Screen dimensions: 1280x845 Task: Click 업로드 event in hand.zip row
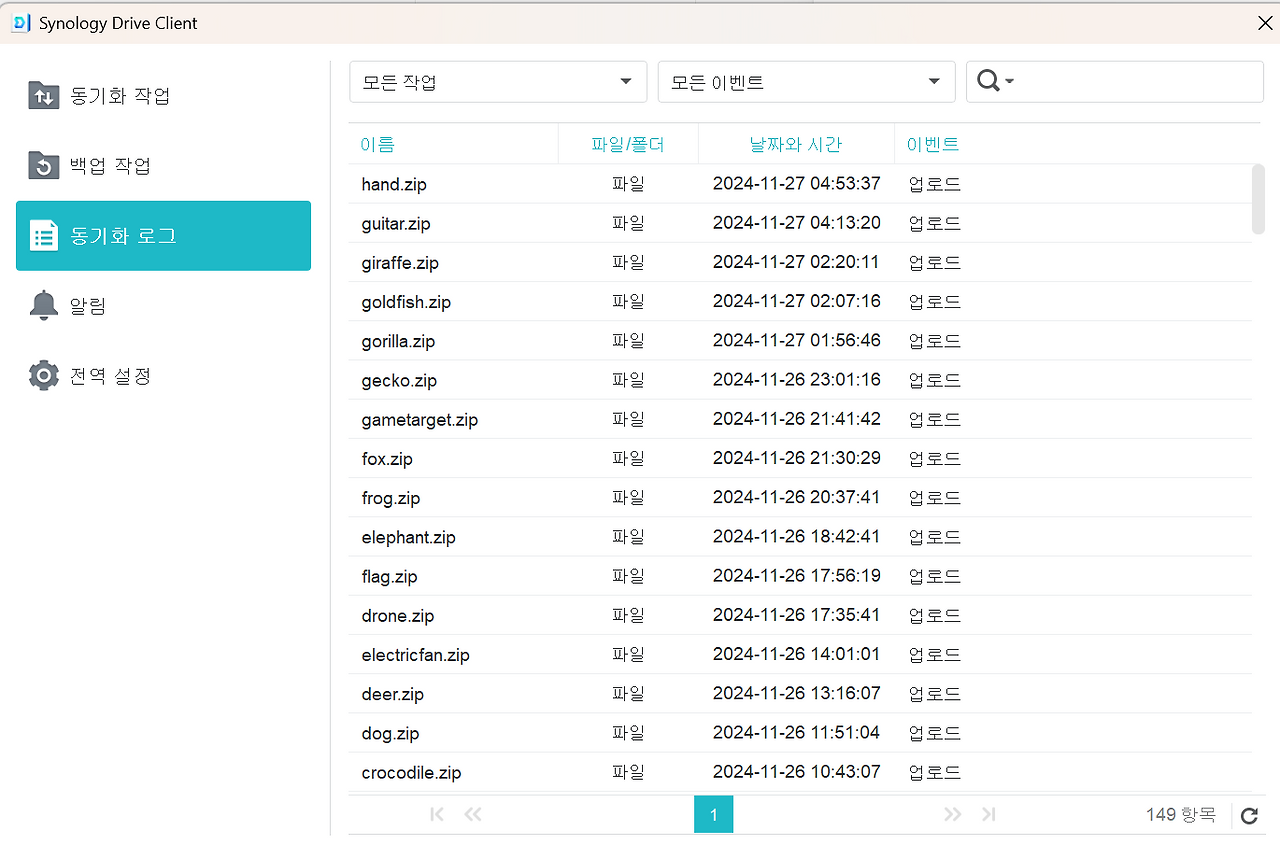(x=935, y=184)
